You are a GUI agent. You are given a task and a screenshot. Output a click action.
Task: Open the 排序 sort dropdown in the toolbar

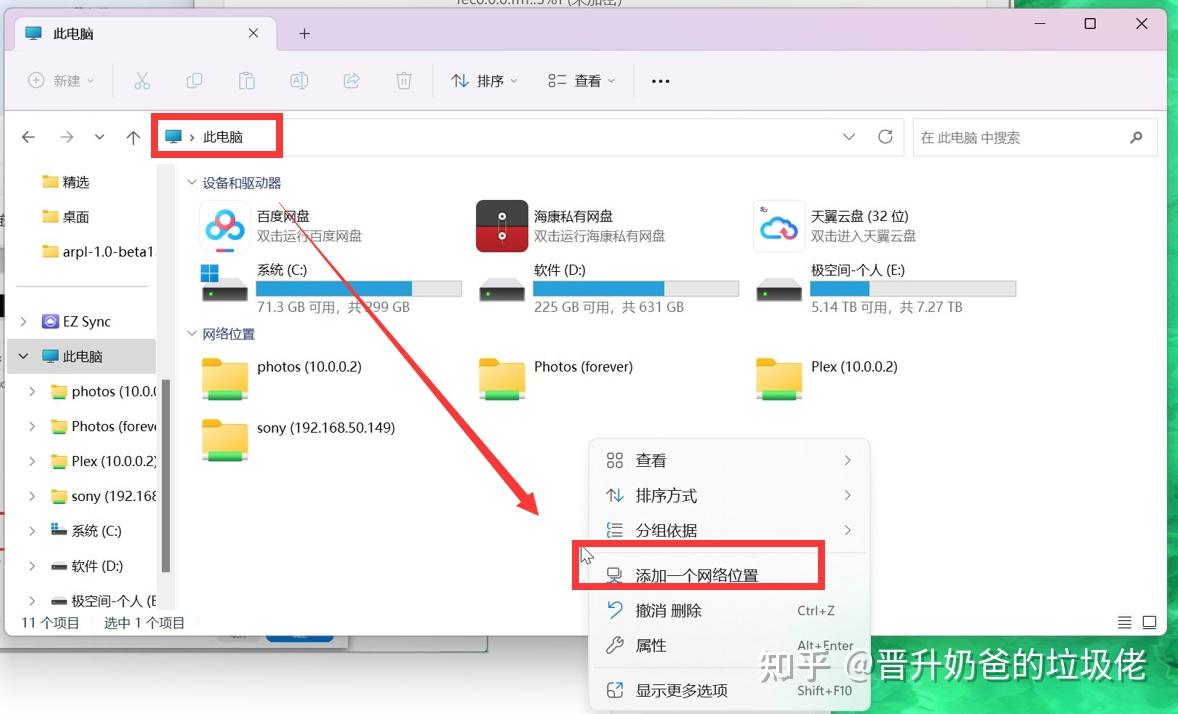tap(484, 80)
